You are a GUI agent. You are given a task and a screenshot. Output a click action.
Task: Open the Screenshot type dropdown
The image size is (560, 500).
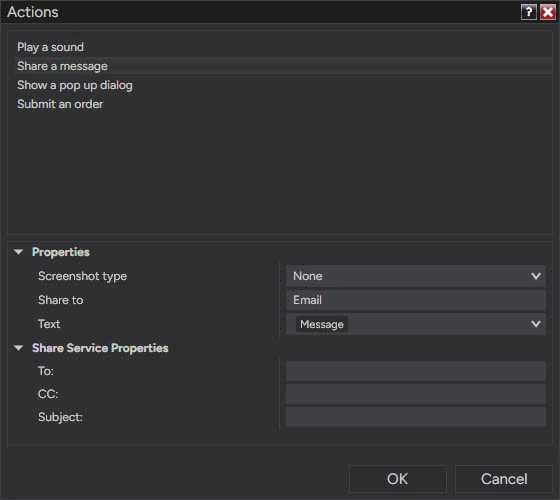(416, 276)
